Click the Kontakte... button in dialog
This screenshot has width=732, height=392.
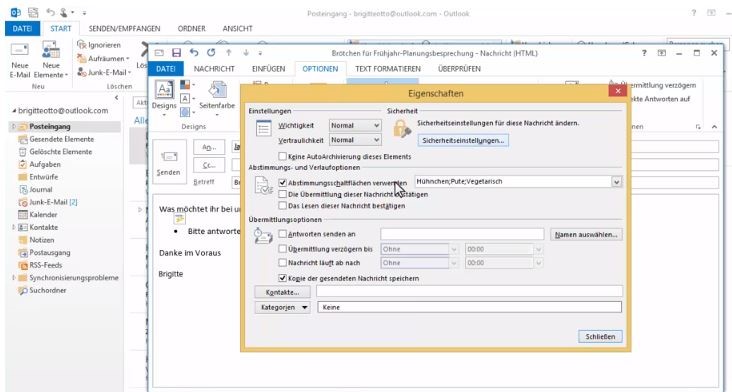tap(282, 292)
